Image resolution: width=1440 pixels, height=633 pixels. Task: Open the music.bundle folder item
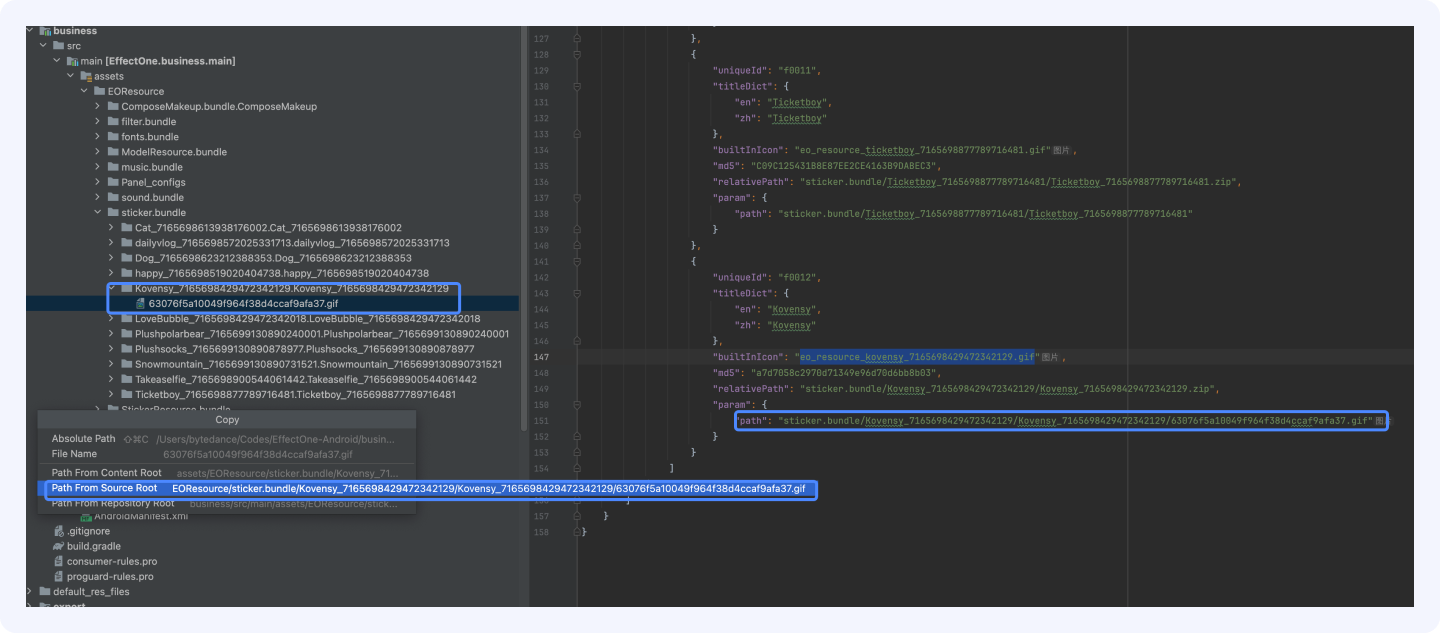[x=151, y=167]
